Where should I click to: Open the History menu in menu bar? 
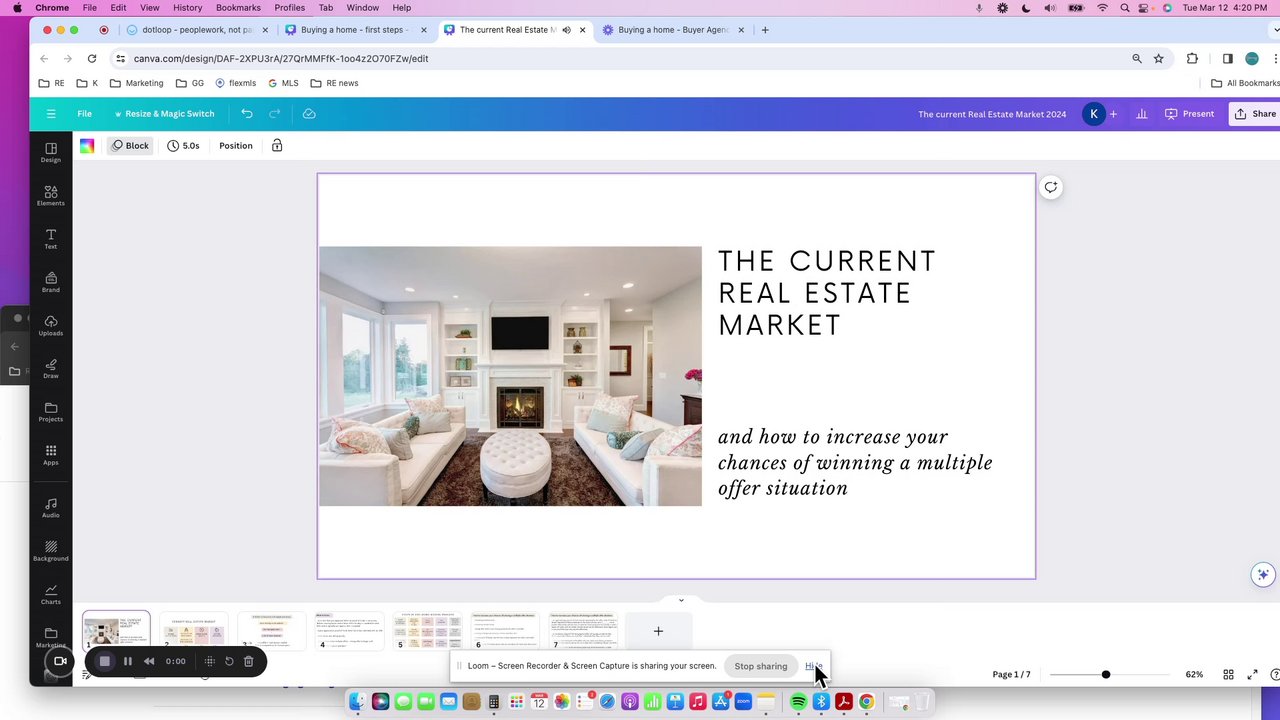point(187,8)
